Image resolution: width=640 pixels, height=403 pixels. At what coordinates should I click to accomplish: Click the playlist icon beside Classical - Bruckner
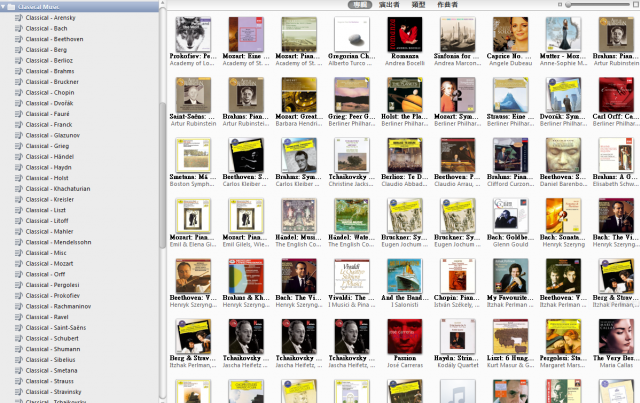[x=19, y=82]
